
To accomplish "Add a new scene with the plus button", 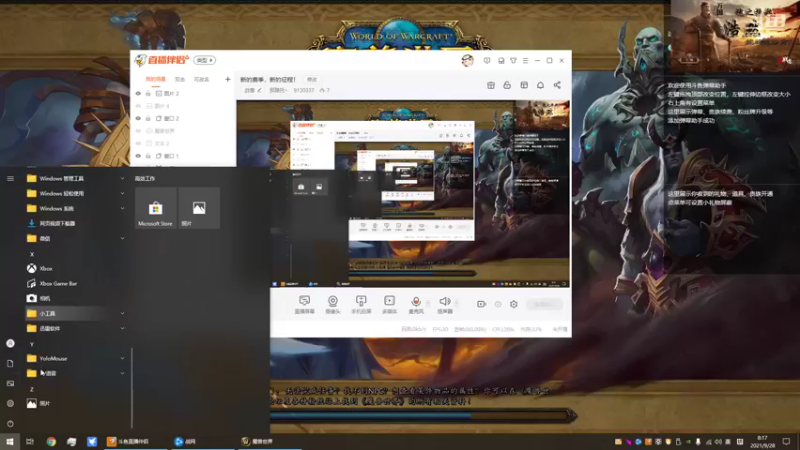I will (228, 79).
